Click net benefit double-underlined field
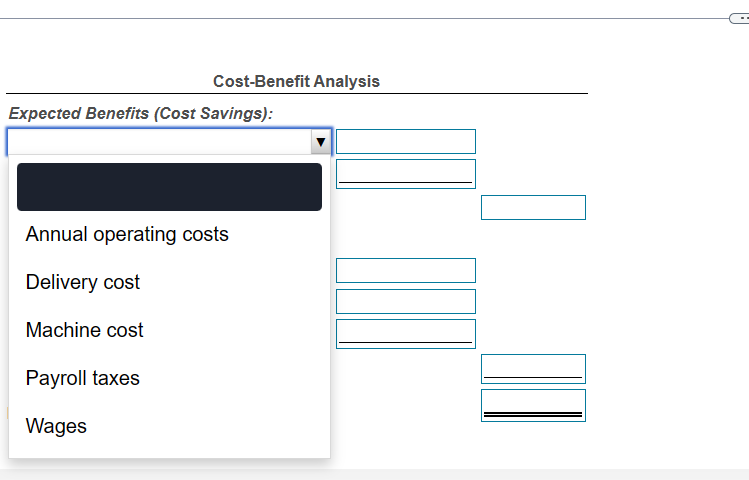 click(534, 405)
